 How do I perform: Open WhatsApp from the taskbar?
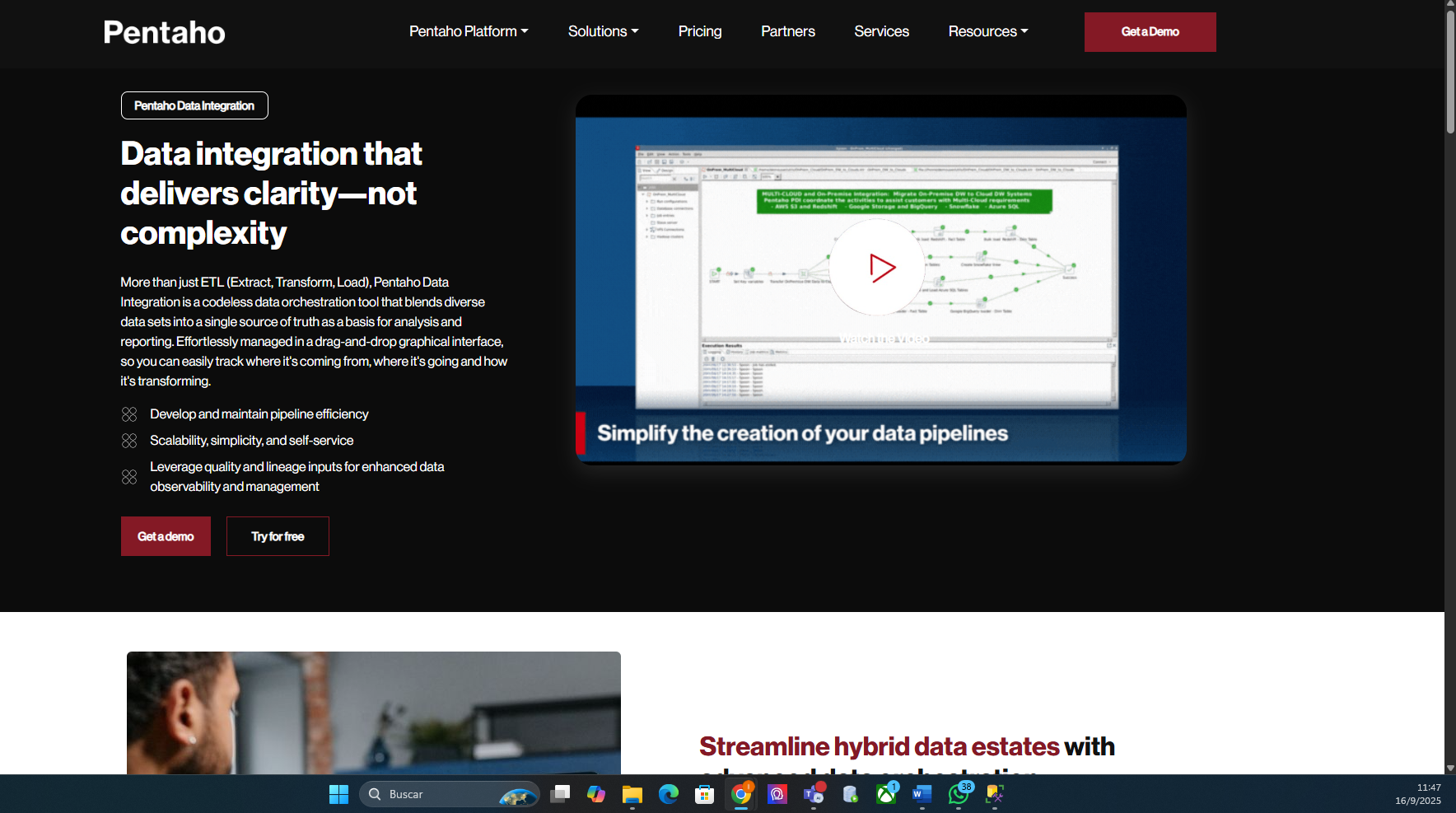tap(959, 794)
